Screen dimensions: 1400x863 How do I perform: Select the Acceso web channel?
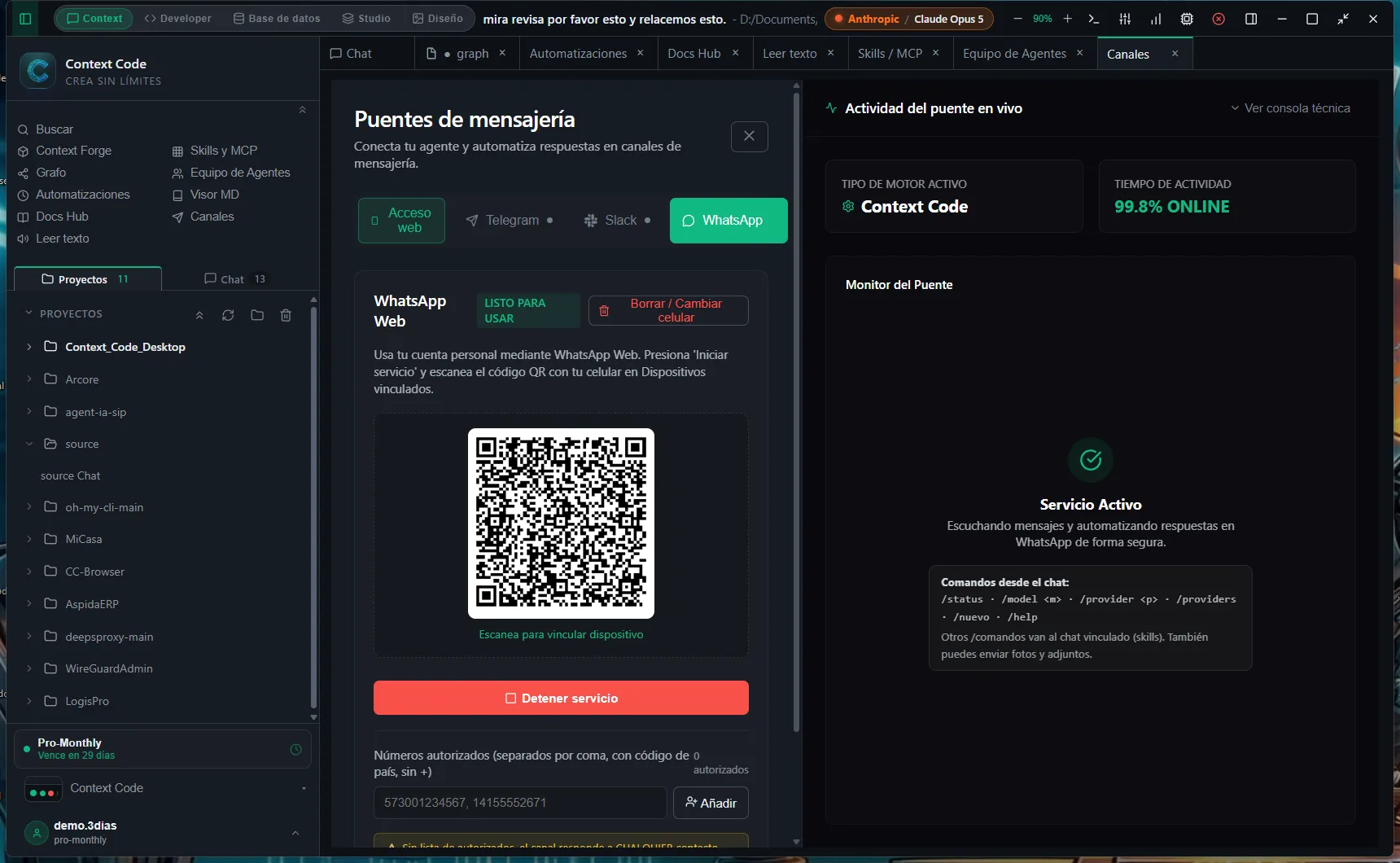click(x=401, y=221)
